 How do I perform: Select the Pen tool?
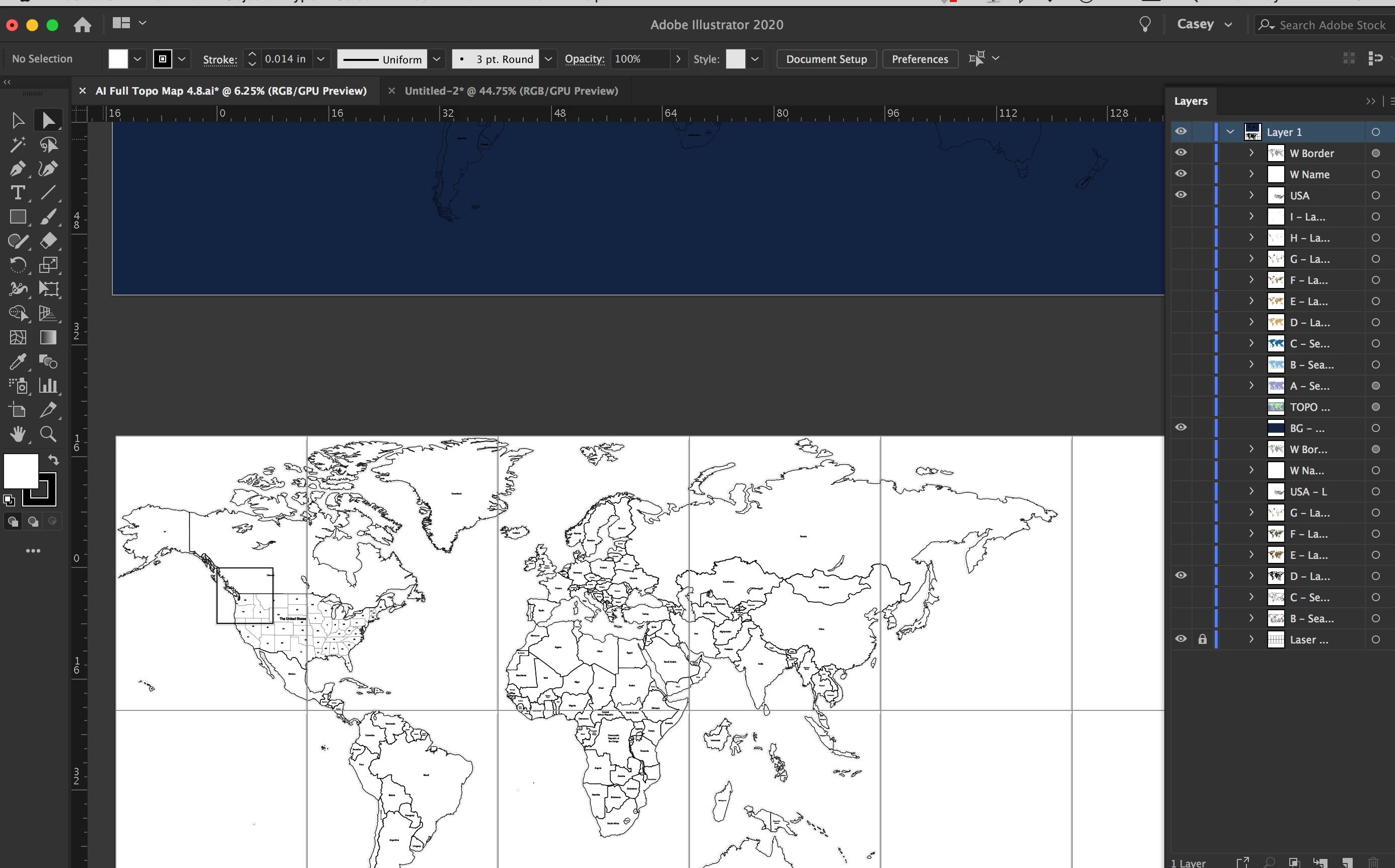coord(17,169)
